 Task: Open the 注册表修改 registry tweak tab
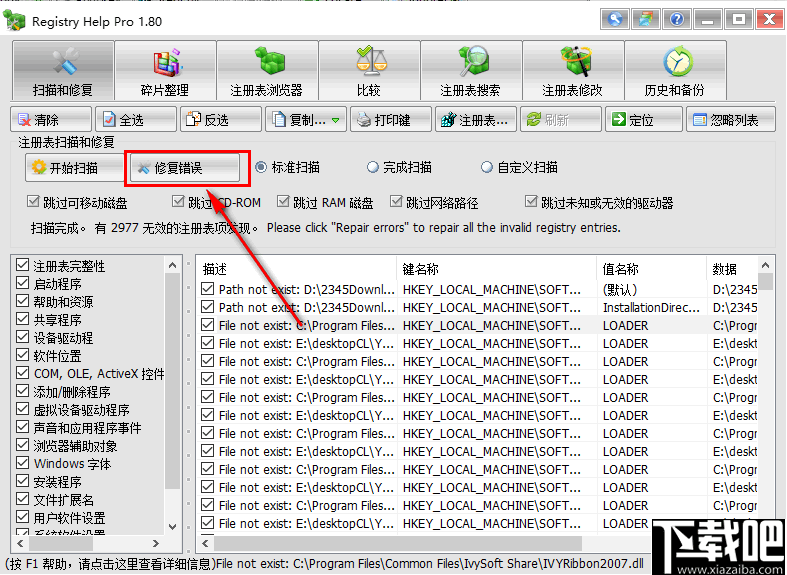[x=573, y=70]
